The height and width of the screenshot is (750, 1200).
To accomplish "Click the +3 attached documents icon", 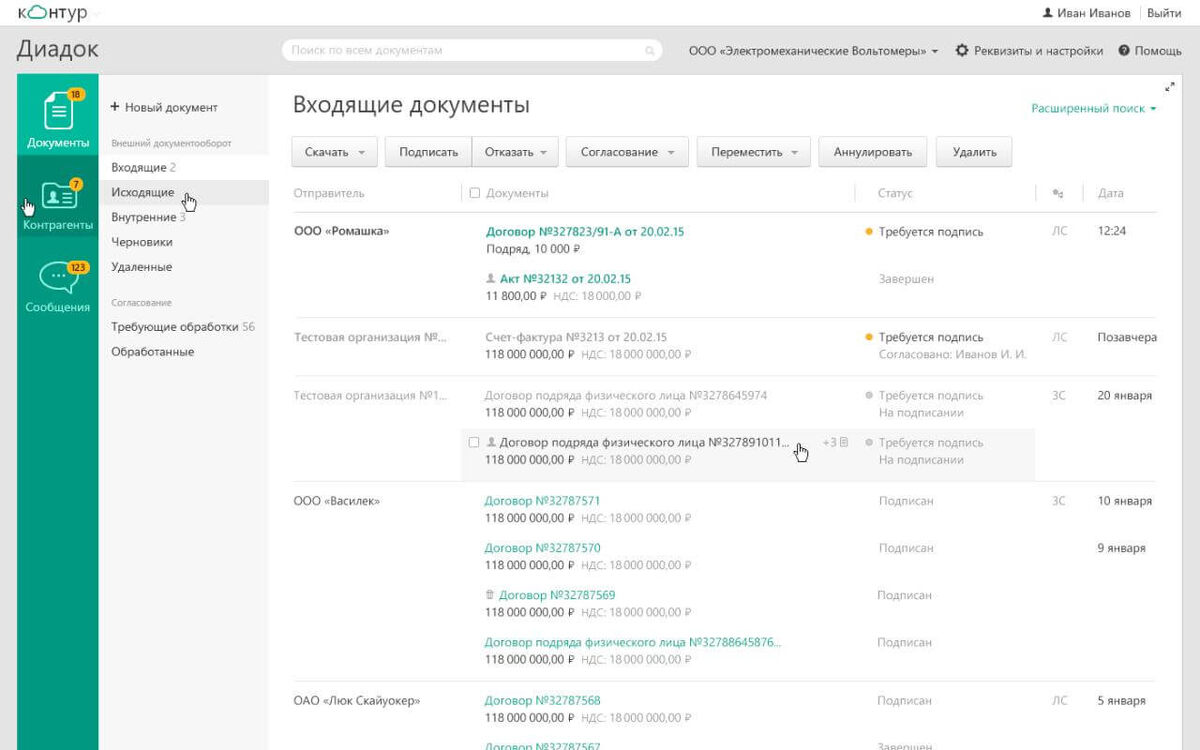I will [x=836, y=442].
